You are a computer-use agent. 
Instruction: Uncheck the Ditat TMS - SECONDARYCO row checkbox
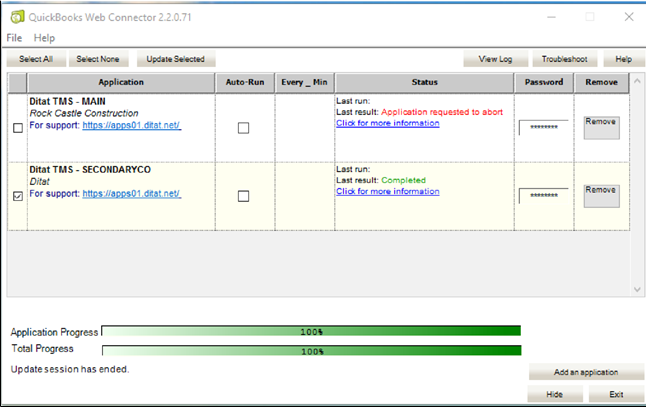(x=17, y=196)
